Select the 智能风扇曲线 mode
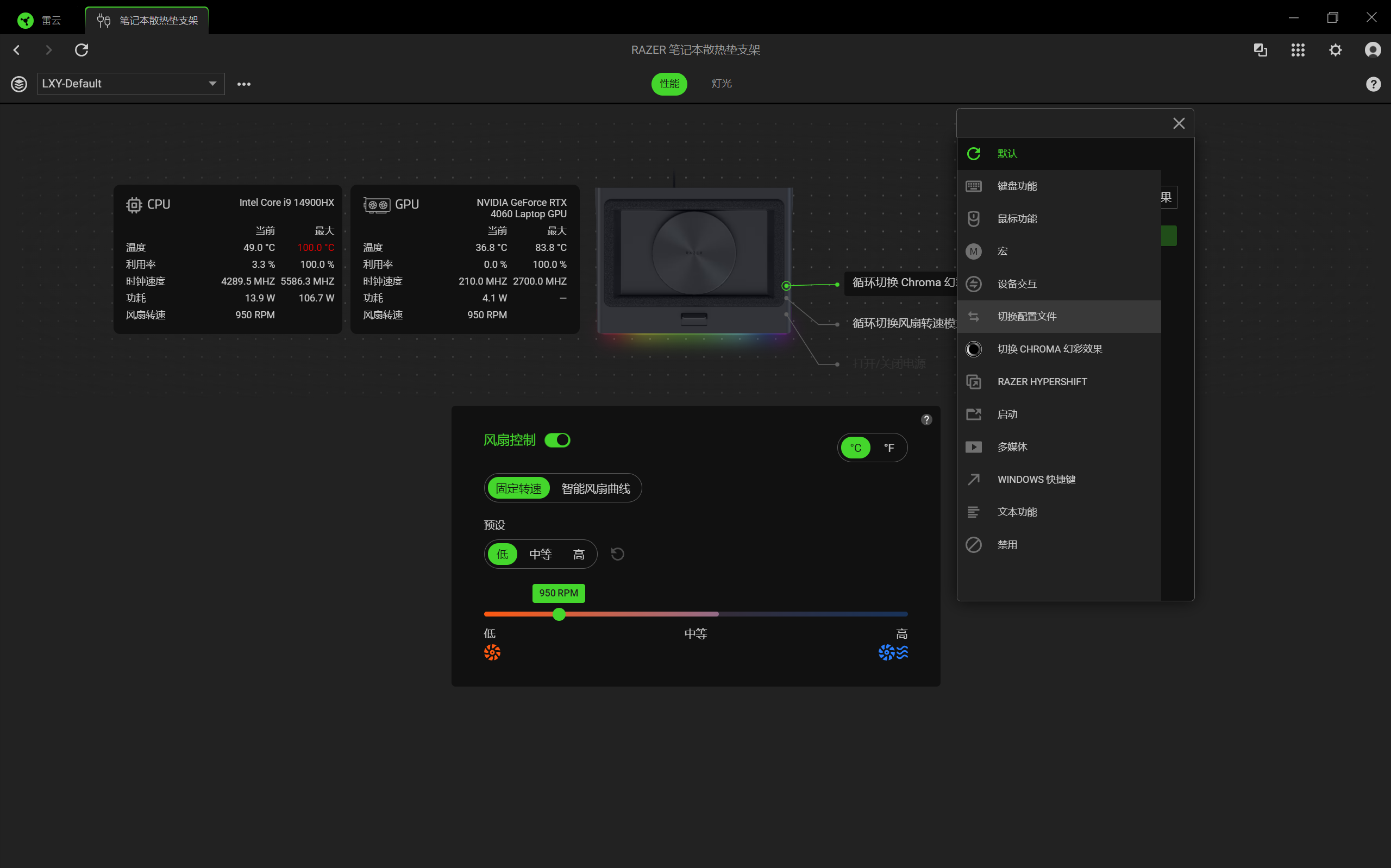 [596, 488]
